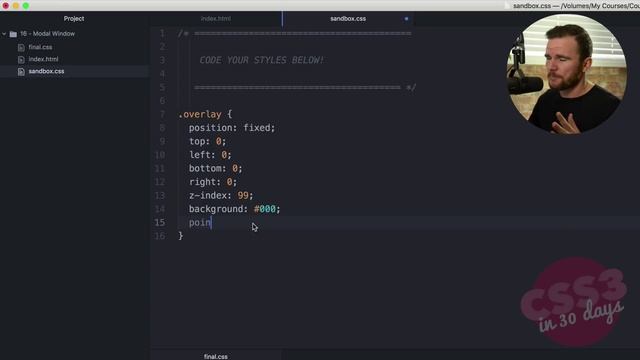Collapse the 16 - Modal Window folder

point(4,34)
